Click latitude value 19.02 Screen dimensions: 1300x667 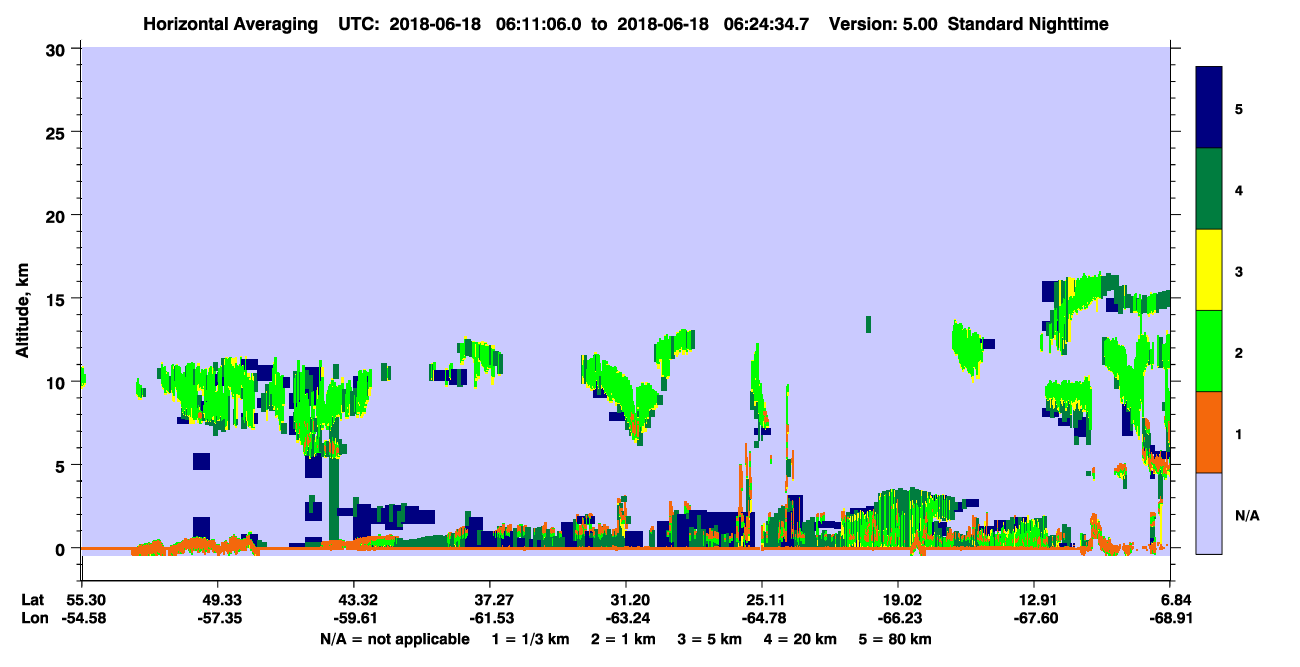[x=898, y=600]
